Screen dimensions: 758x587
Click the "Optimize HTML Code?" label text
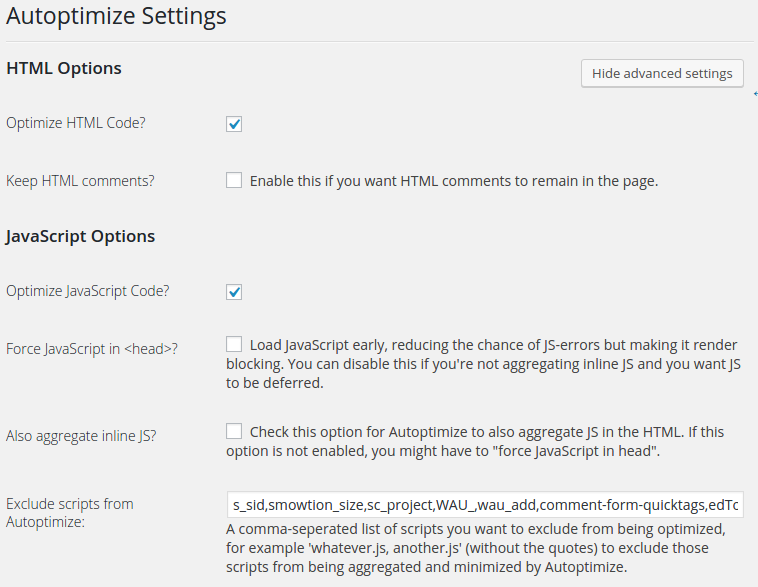(x=75, y=123)
